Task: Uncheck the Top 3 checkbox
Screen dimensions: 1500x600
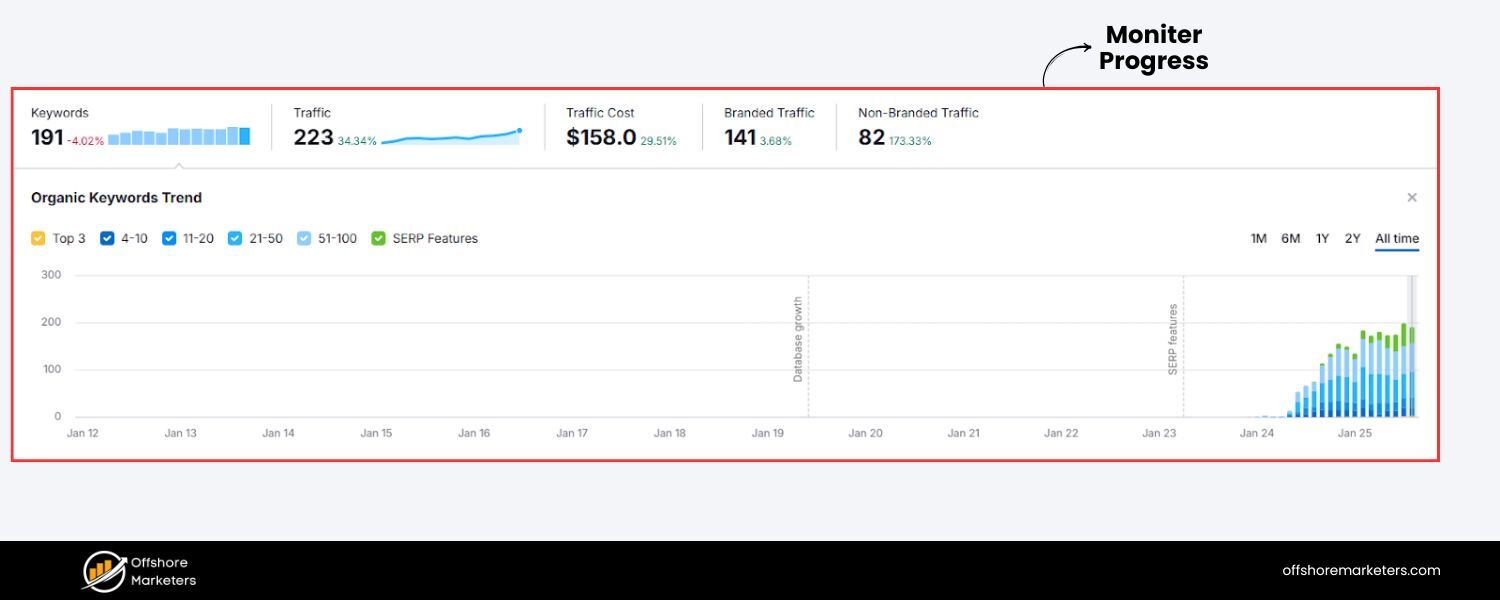Action: [x=38, y=239]
